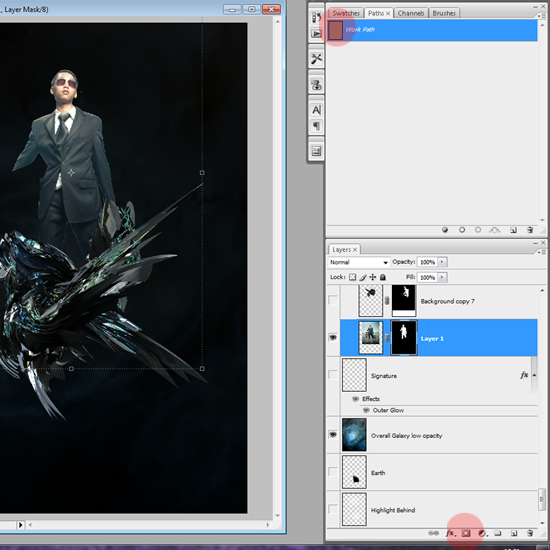Hide Overall Galaxy low opacity layer

pos(333,435)
